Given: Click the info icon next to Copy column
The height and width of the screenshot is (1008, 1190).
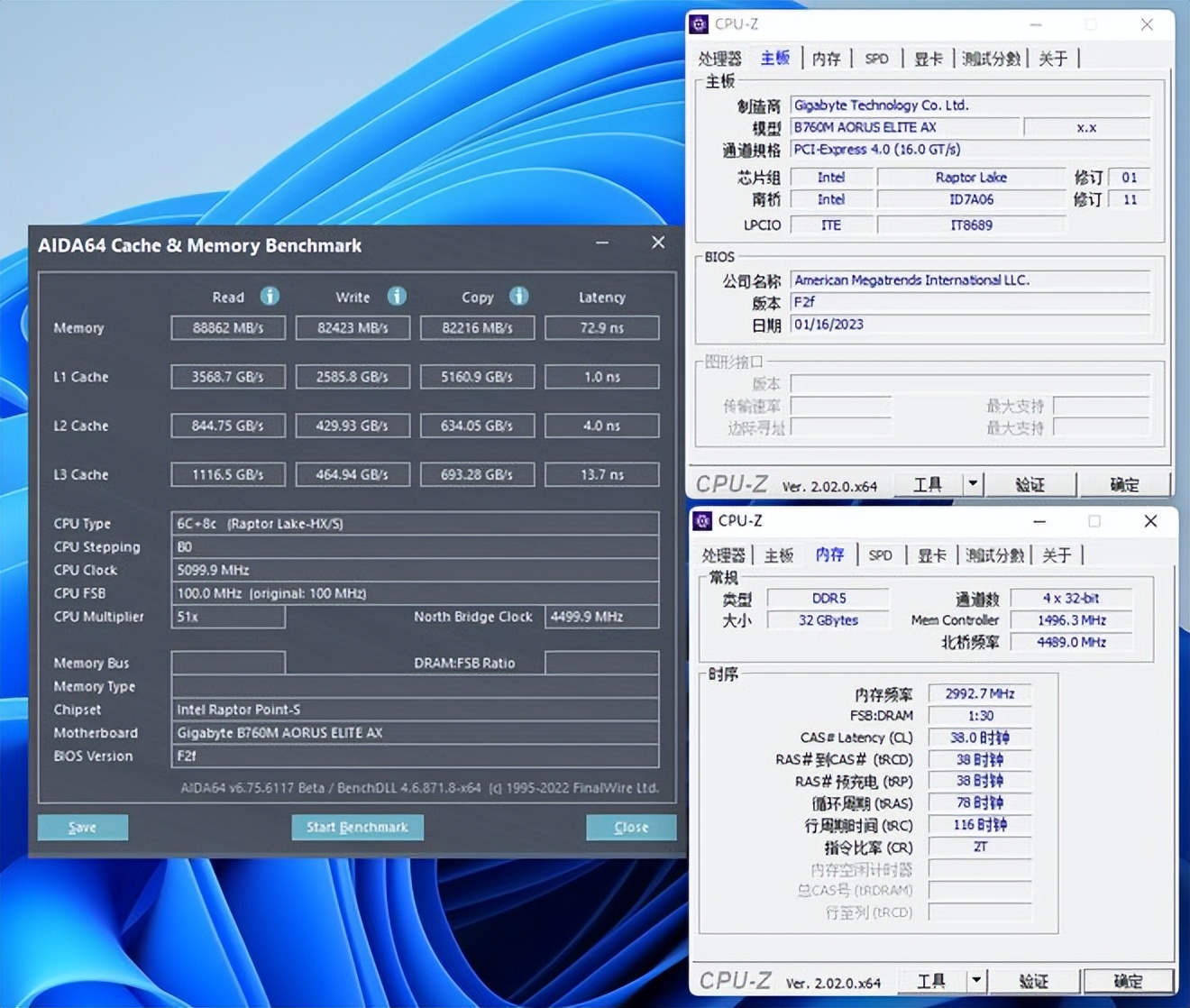Looking at the screenshot, I should click(518, 296).
